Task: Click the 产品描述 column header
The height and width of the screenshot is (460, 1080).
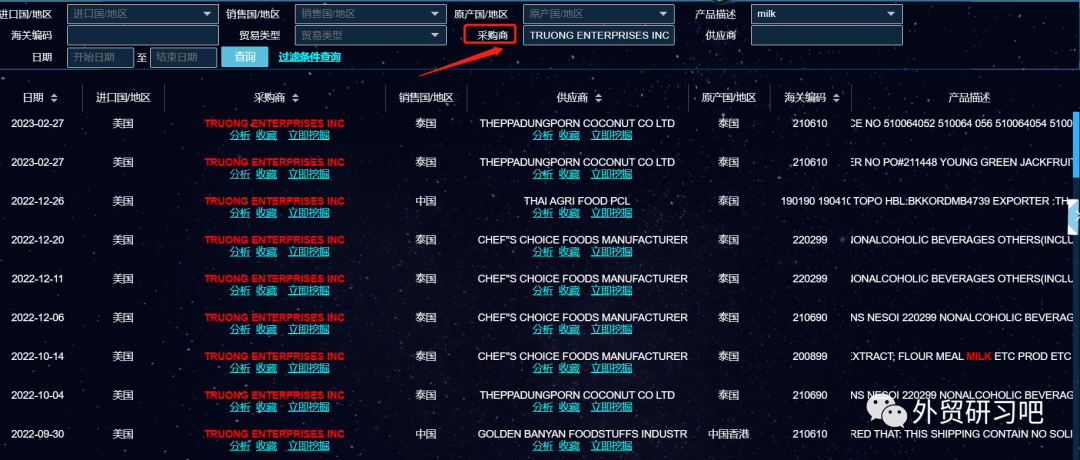Action: coord(969,98)
